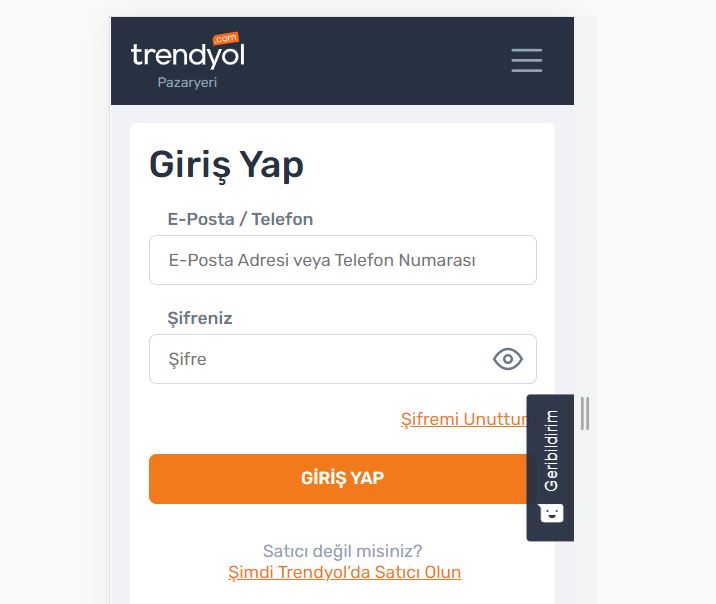Follow the Şimdi Trendyol'da Satıcı Olun link
The width and height of the screenshot is (716, 604).
point(345,572)
